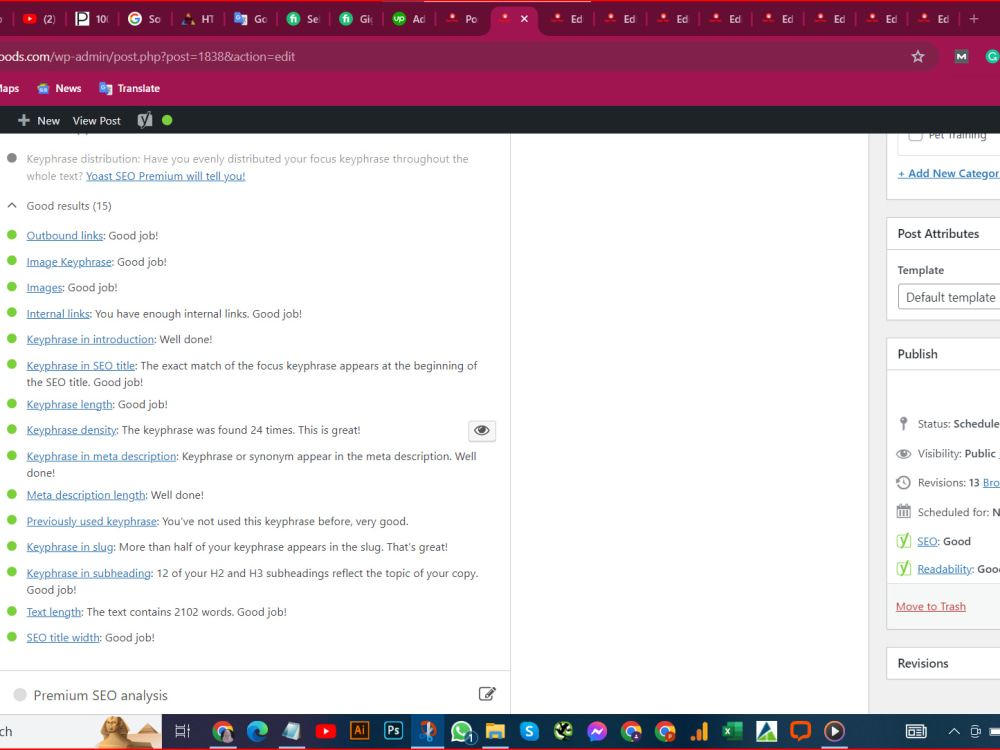The height and width of the screenshot is (750, 1000).
Task: Toggle the Post Attributes panel header
Action: coord(944,233)
